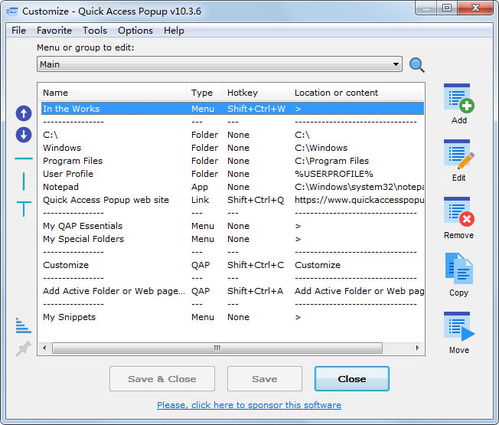
Task: Select the Notepad app row
Action: pyautogui.click(x=232, y=187)
